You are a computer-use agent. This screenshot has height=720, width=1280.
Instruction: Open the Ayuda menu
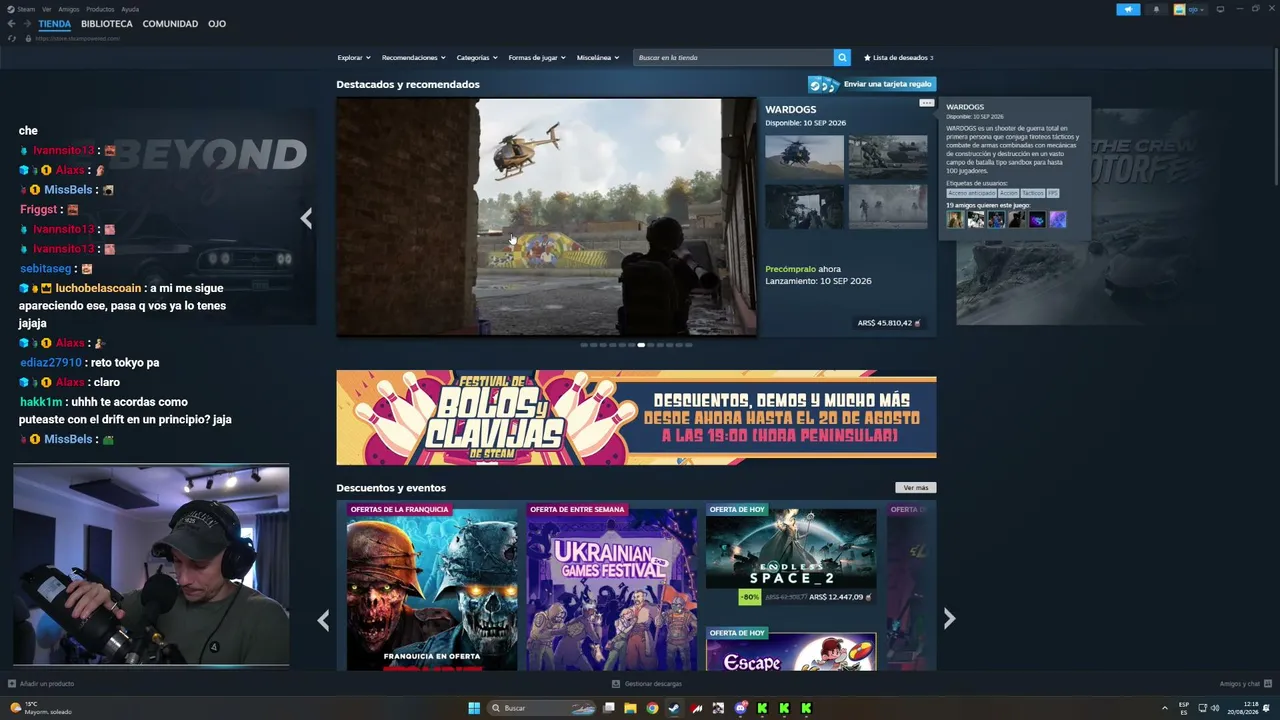130,9
